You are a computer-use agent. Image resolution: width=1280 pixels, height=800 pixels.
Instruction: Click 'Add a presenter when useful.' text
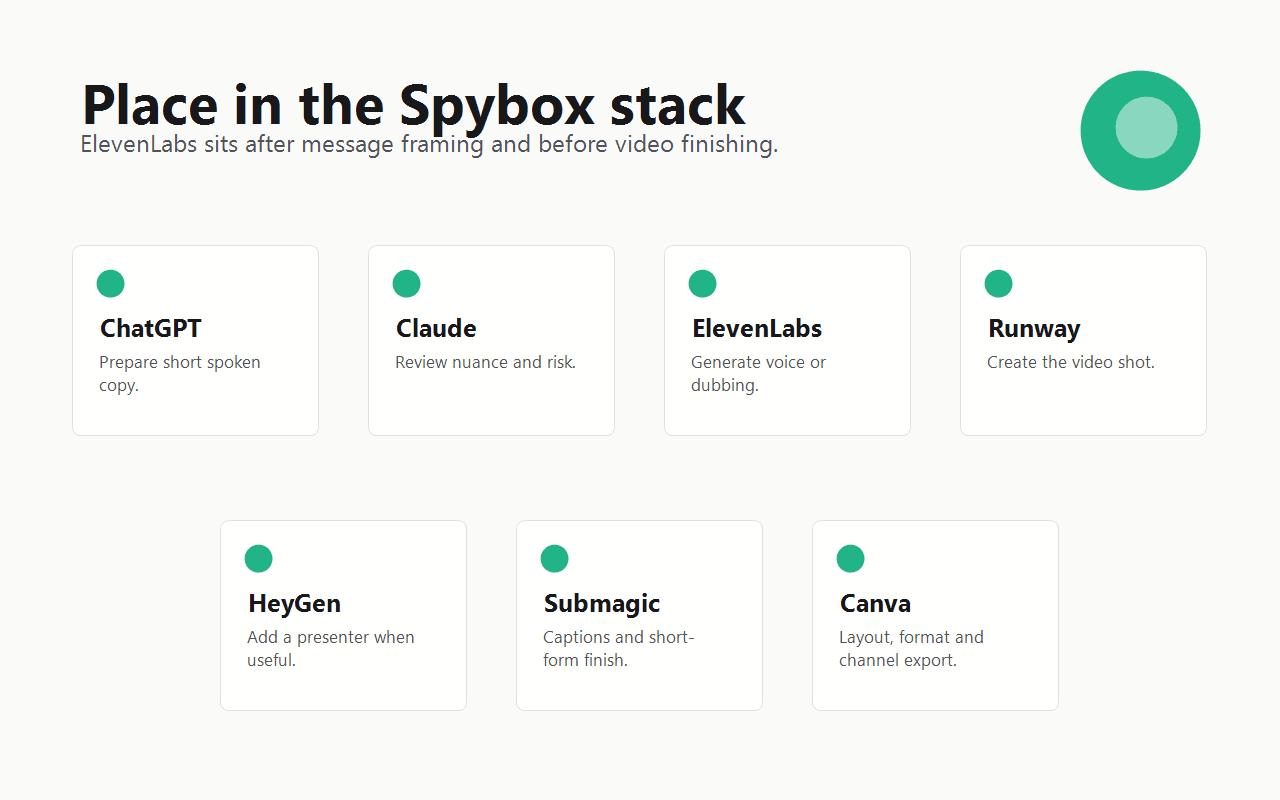331,648
